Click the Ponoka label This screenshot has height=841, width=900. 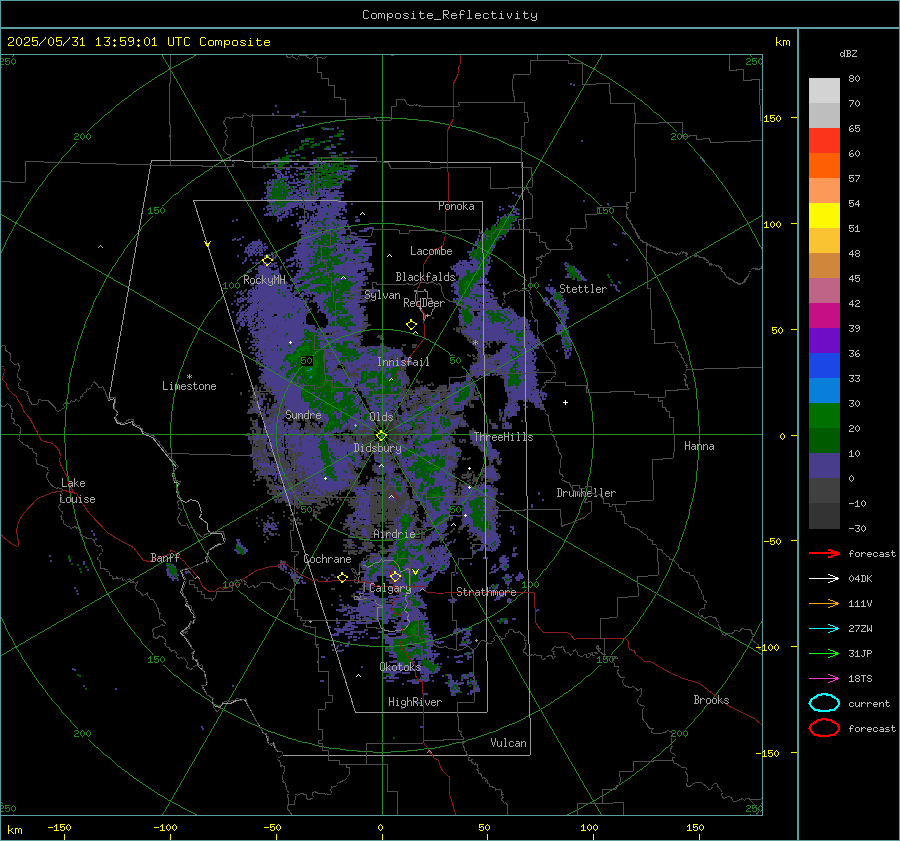pos(456,206)
